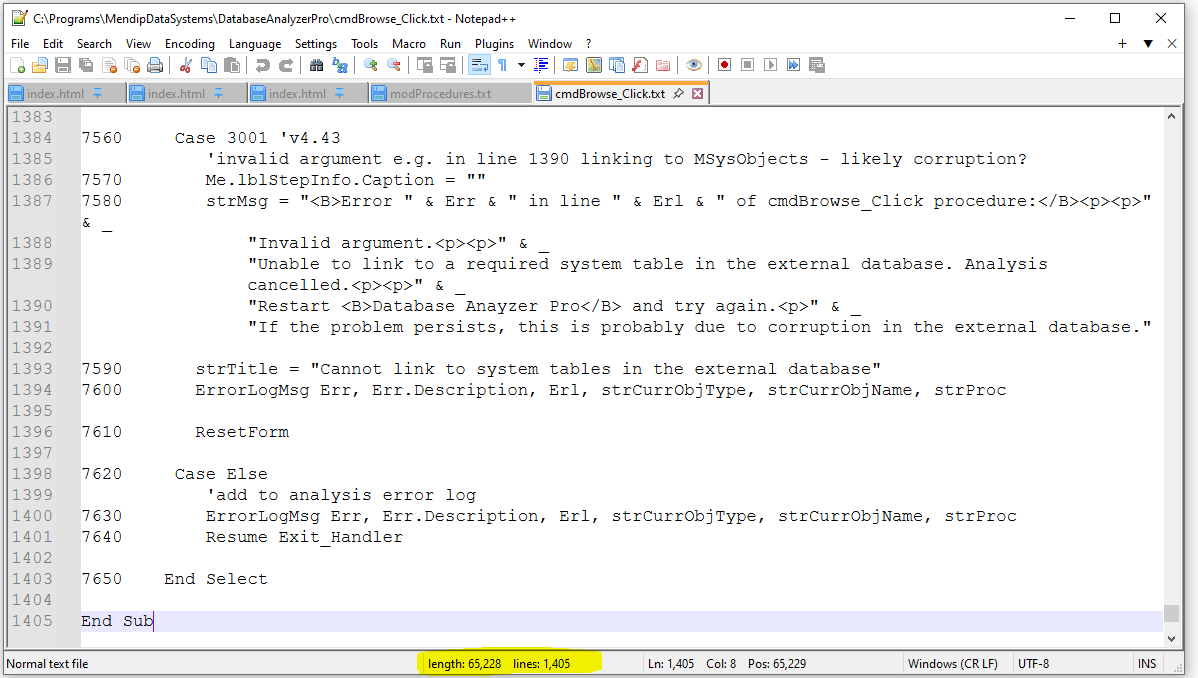Image resolution: width=1198 pixels, height=678 pixels.
Task: Click line number 1398 in the margin
Action: pos(32,474)
